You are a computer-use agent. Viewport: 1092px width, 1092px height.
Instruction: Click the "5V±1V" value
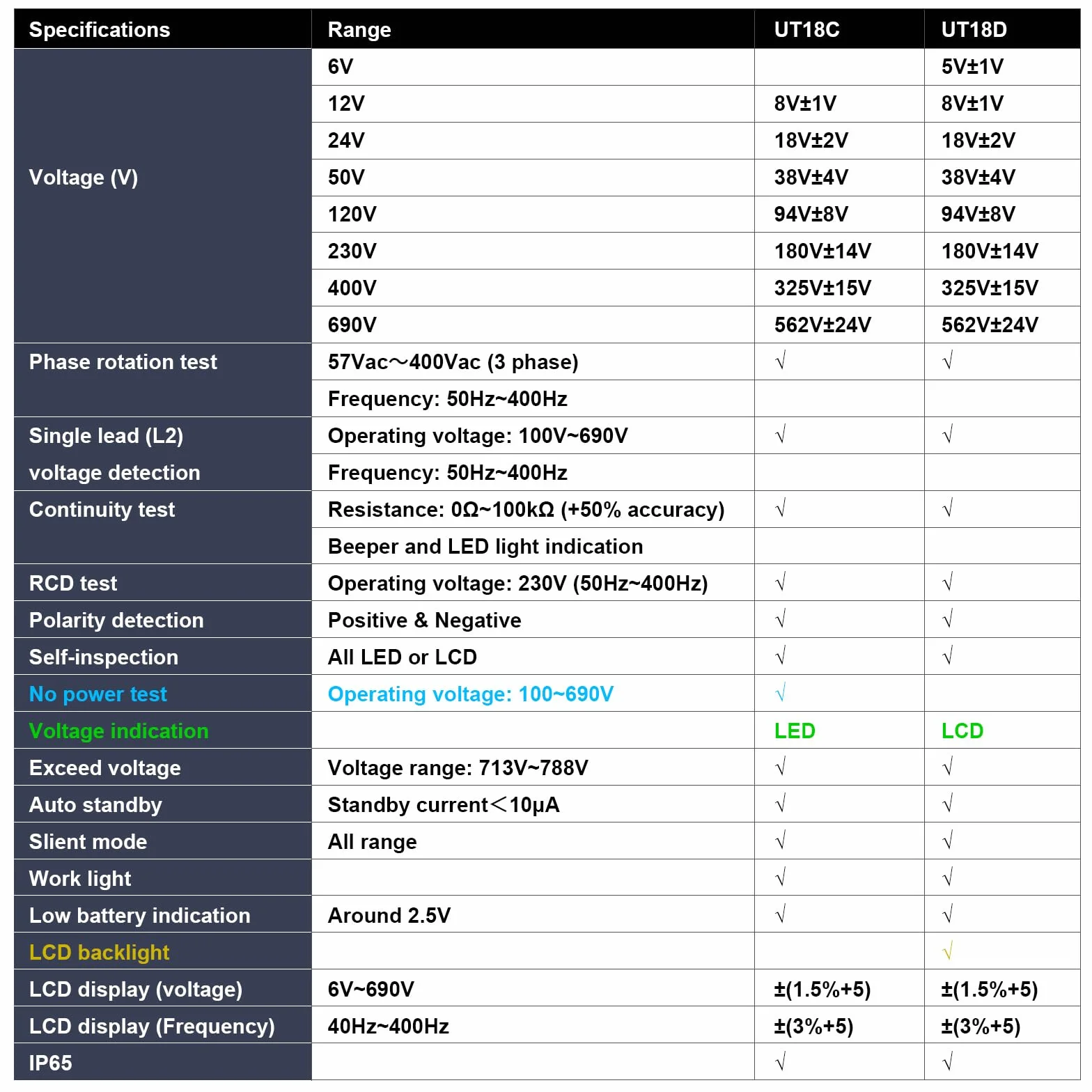tap(972, 67)
